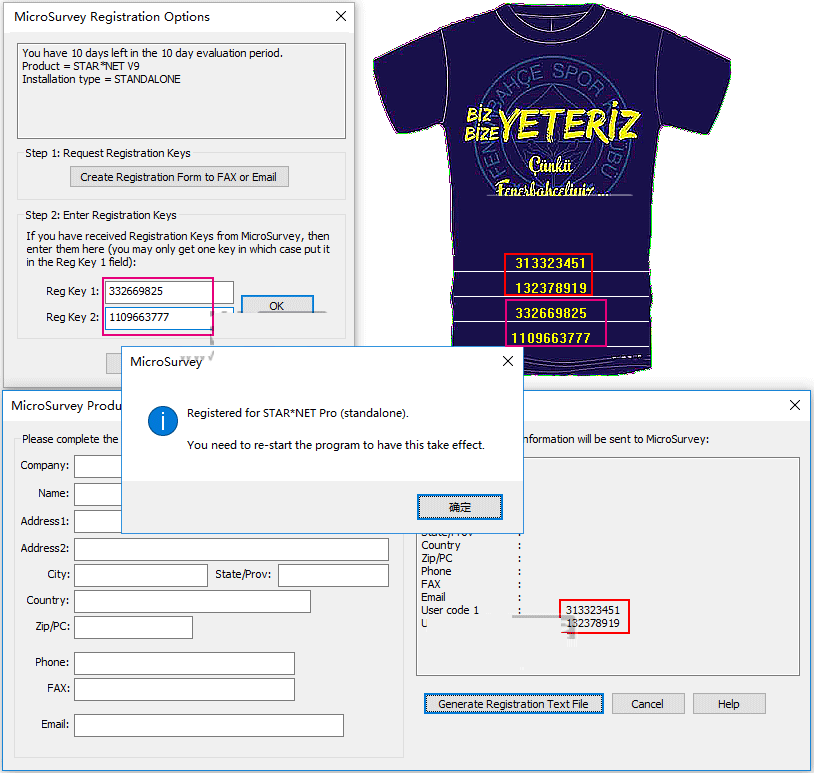
Task: Confirm the message with the 确定 button
Action: tap(460, 507)
